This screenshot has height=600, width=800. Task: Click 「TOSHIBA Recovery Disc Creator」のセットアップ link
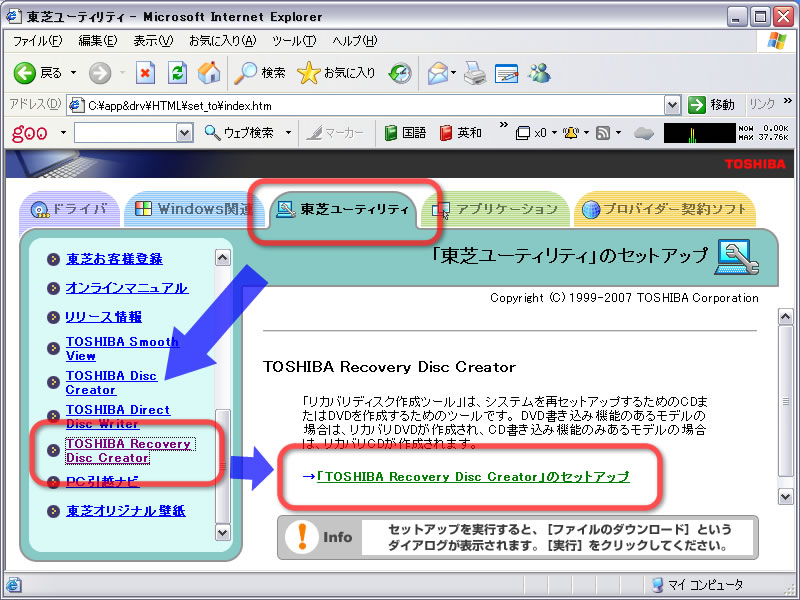(473, 477)
